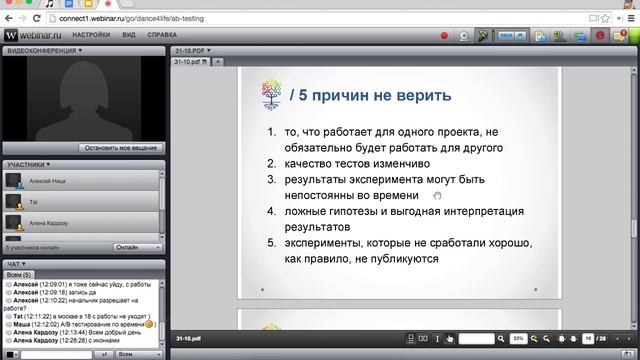This screenshot has width=640, height=360.
Task: Open the ВИД menu
Action: (129, 35)
